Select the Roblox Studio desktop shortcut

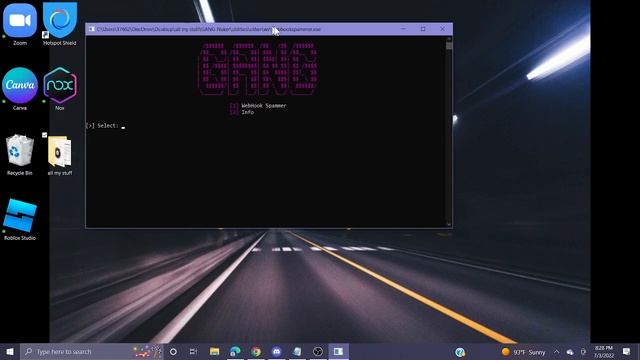click(20, 220)
